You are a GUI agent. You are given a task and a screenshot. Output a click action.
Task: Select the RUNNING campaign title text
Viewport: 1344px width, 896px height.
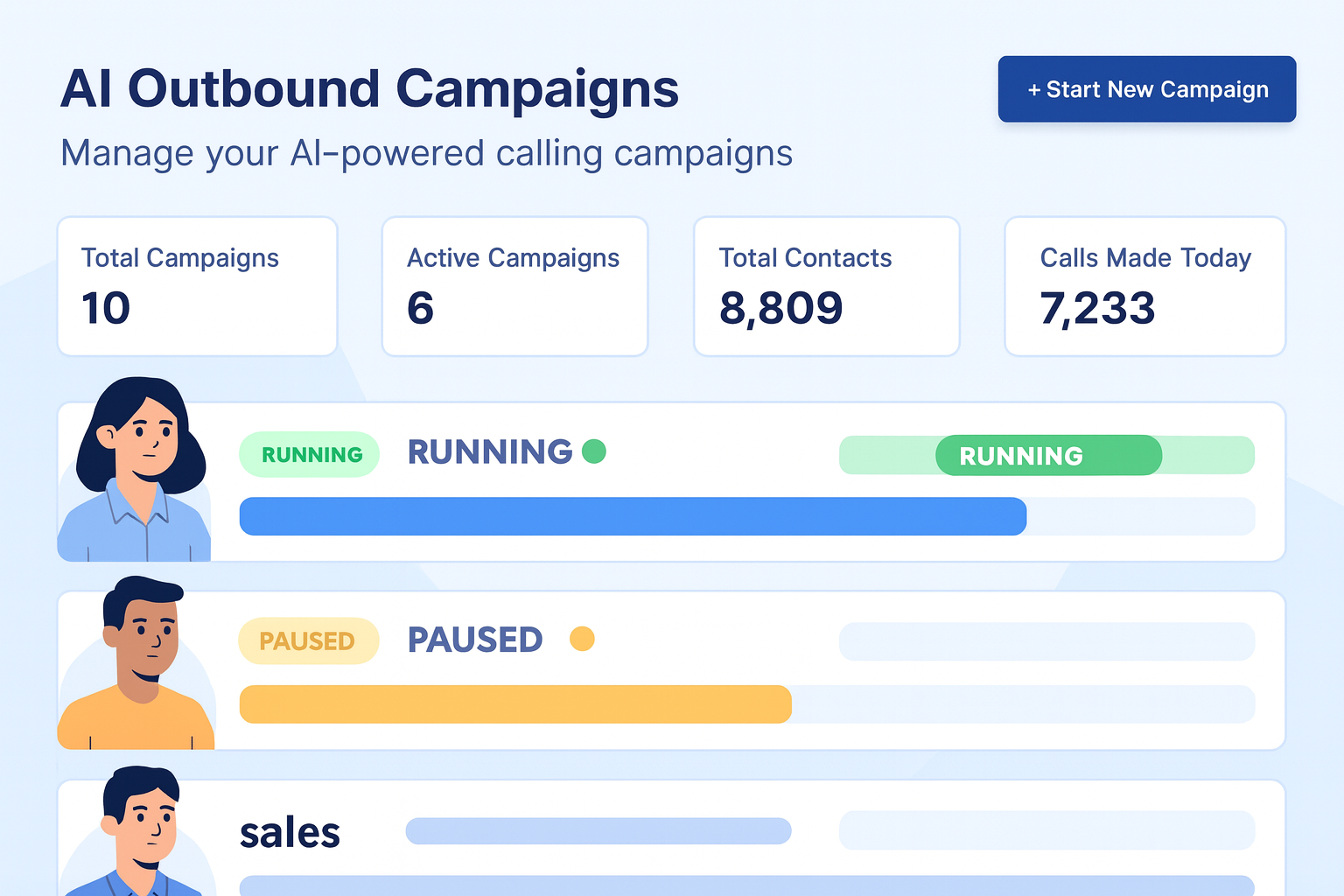click(490, 452)
